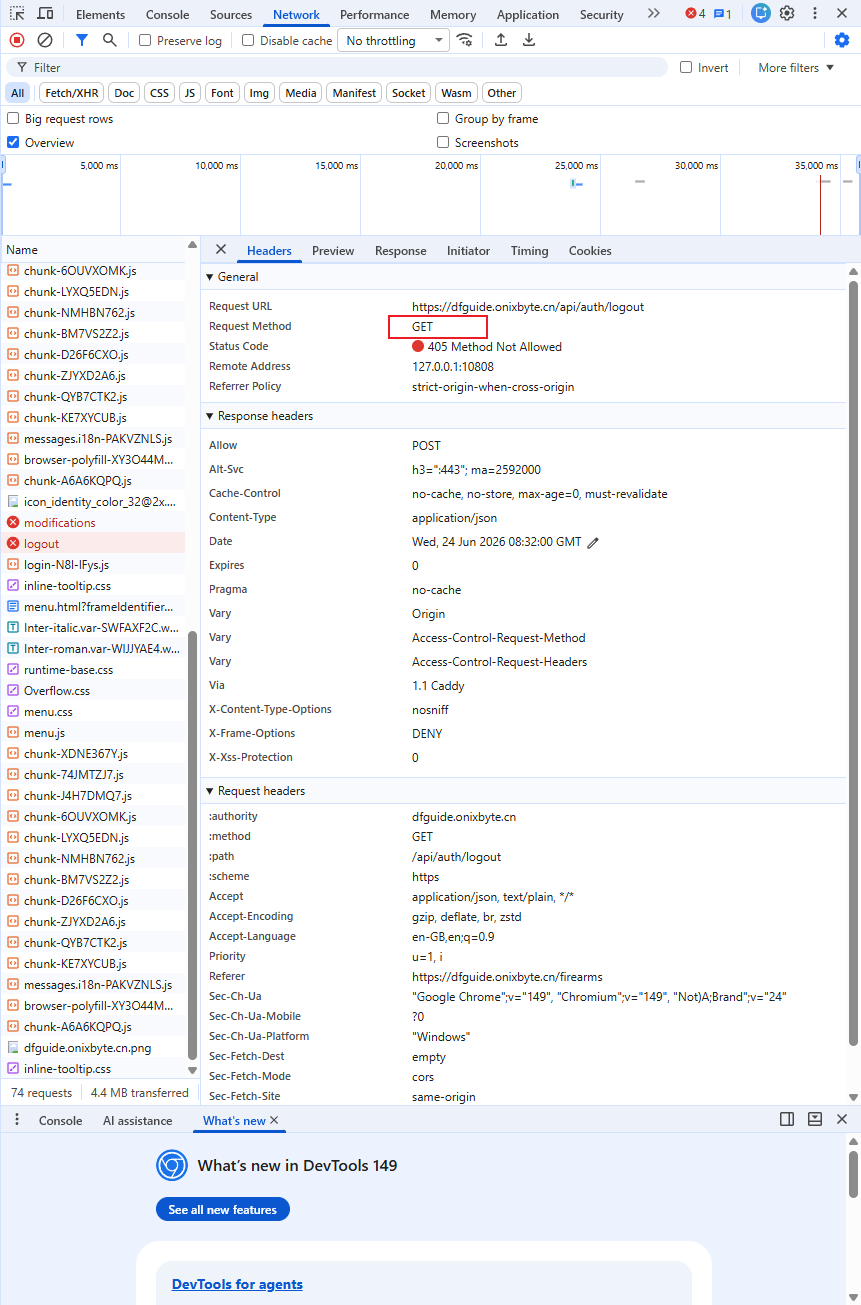Open the Performance panel
This screenshot has height=1305, width=861.
374,14
